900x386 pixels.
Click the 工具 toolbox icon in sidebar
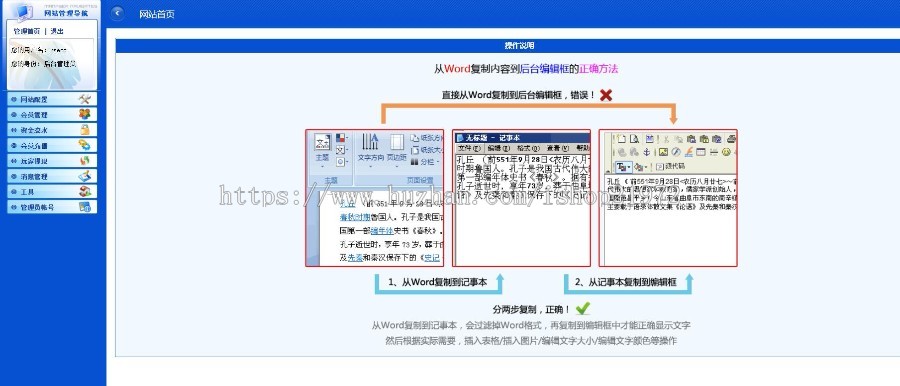point(84,192)
